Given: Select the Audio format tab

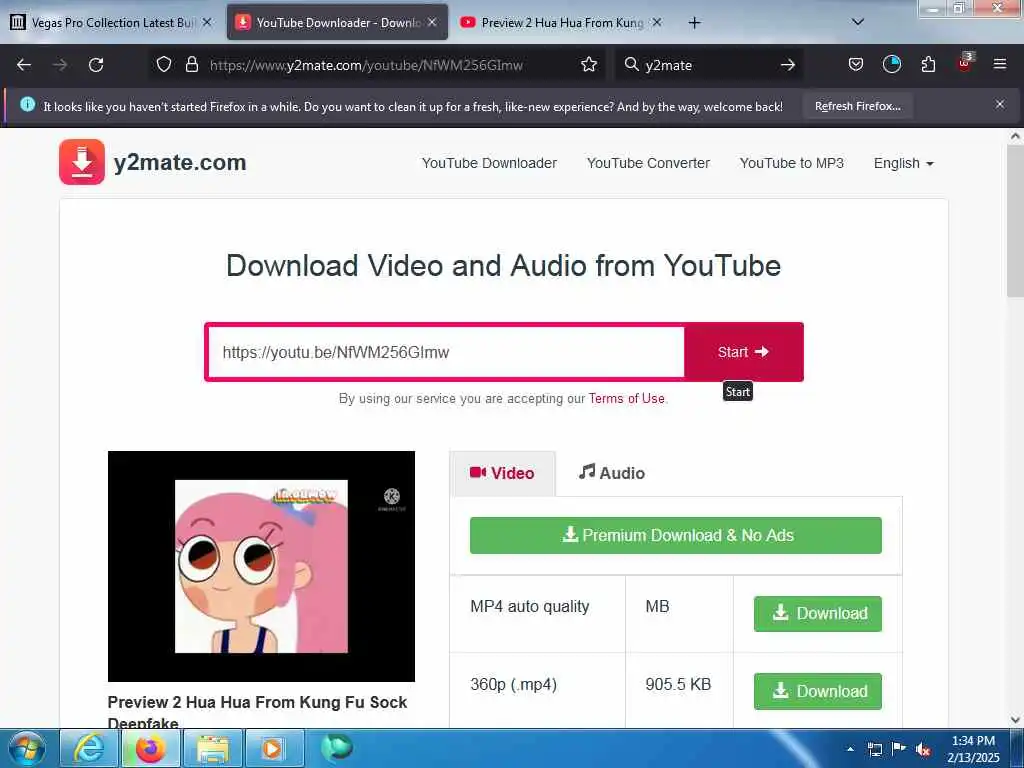Looking at the screenshot, I should pos(611,473).
